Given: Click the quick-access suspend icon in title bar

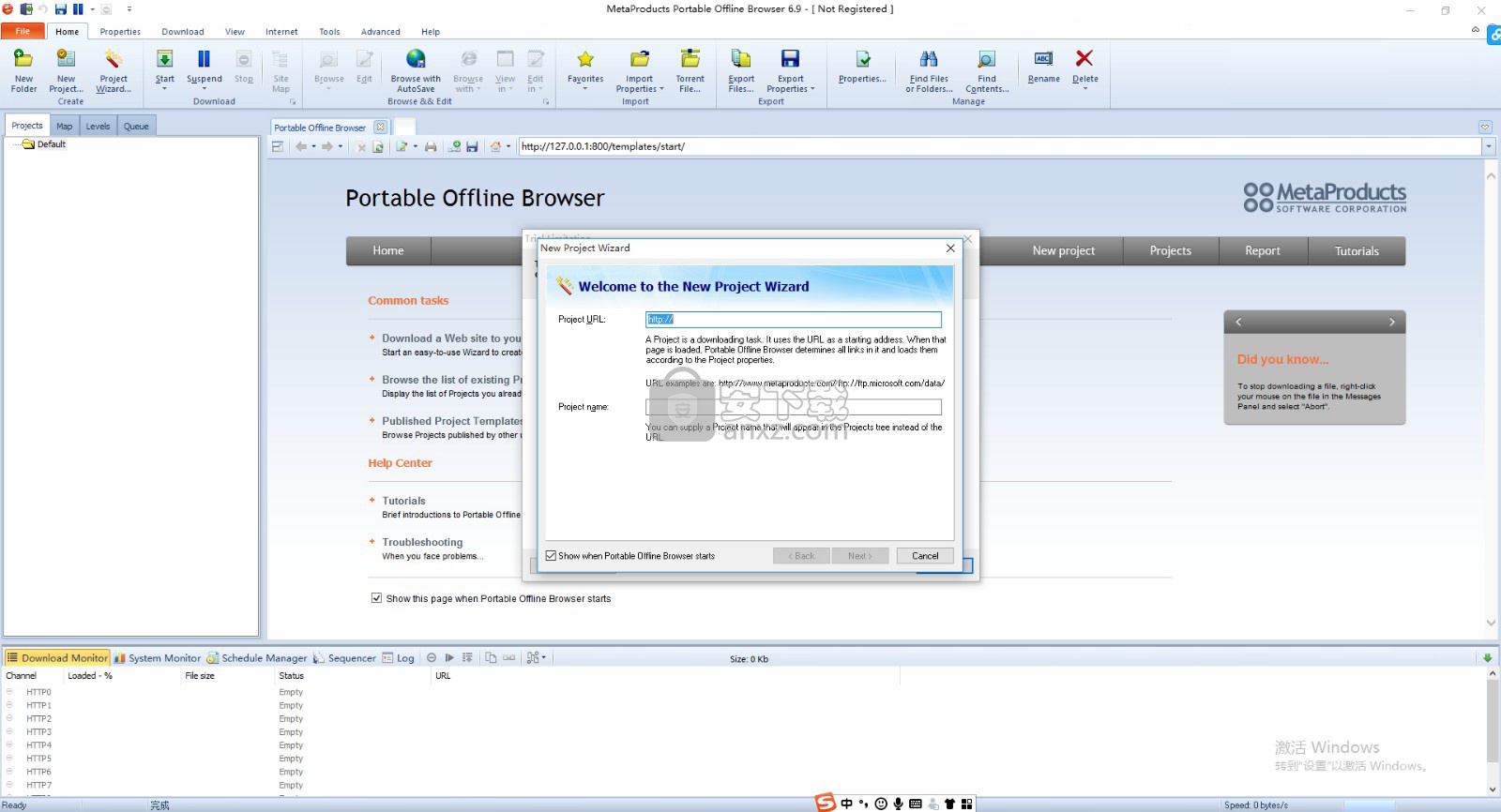Looking at the screenshot, I should [x=78, y=9].
